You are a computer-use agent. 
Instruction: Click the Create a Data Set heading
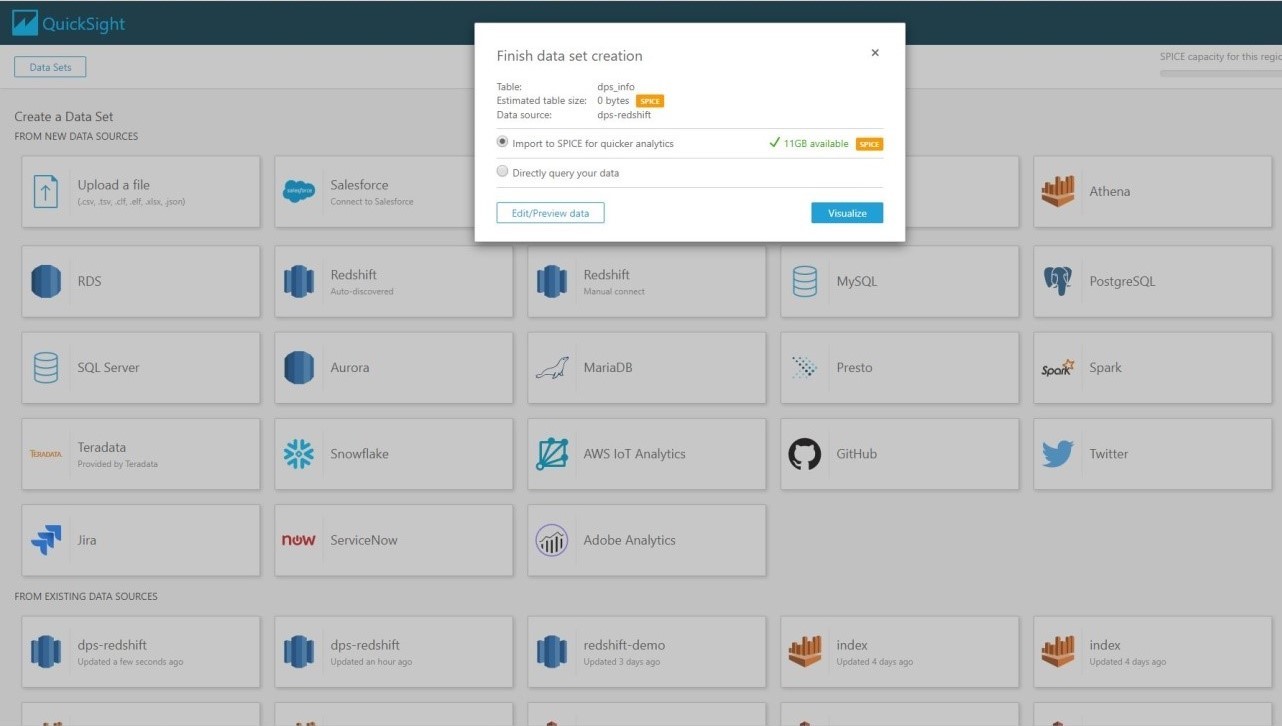tap(64, 117)
